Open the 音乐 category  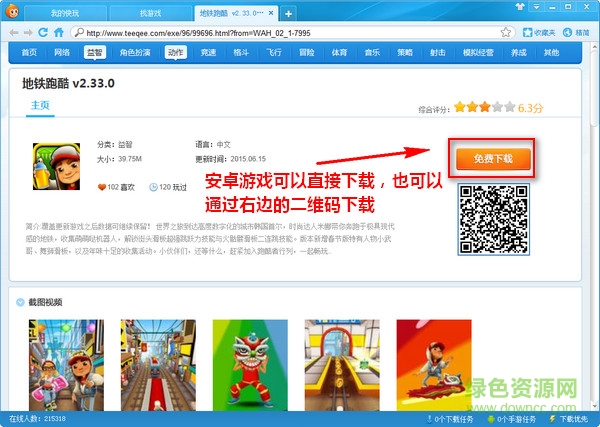372,52
